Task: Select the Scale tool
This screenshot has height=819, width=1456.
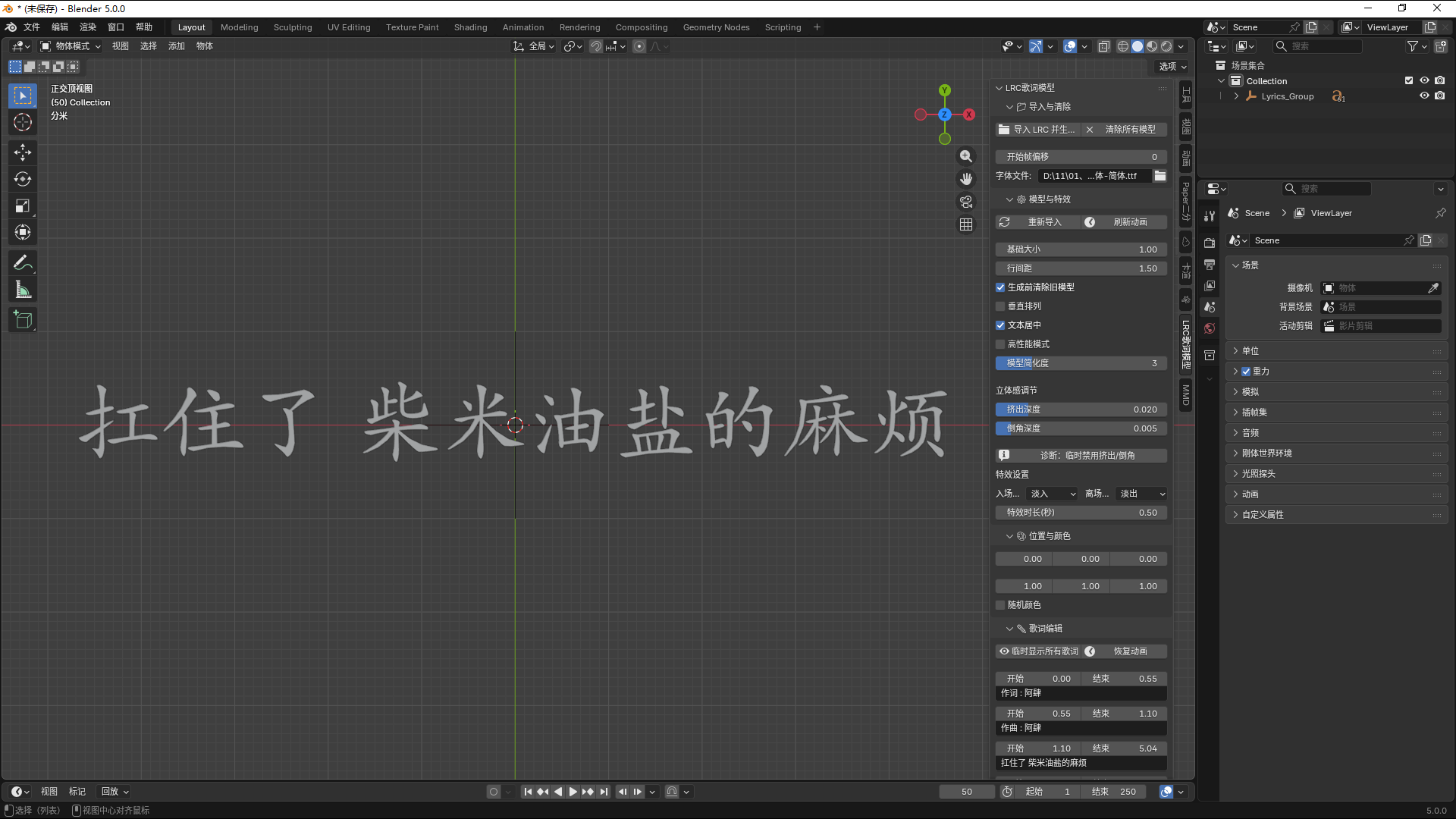Action: click(x=23, y=206)
